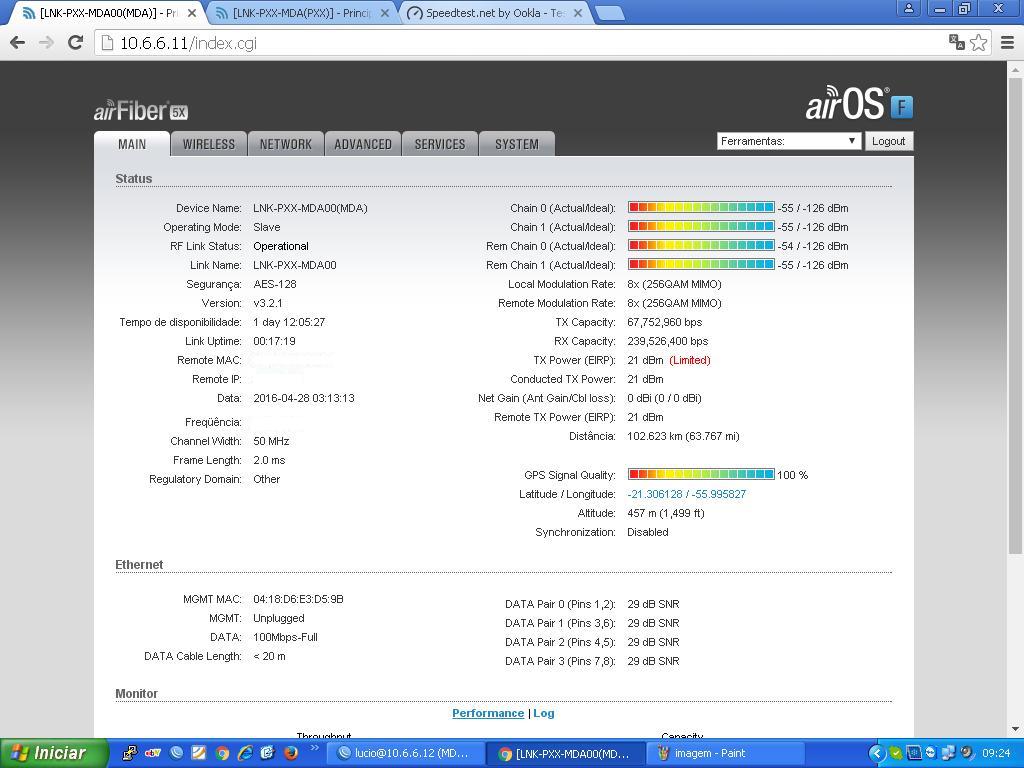Switch to the SYSTEM tab
Screen dimensions: 1024x768
517,144
